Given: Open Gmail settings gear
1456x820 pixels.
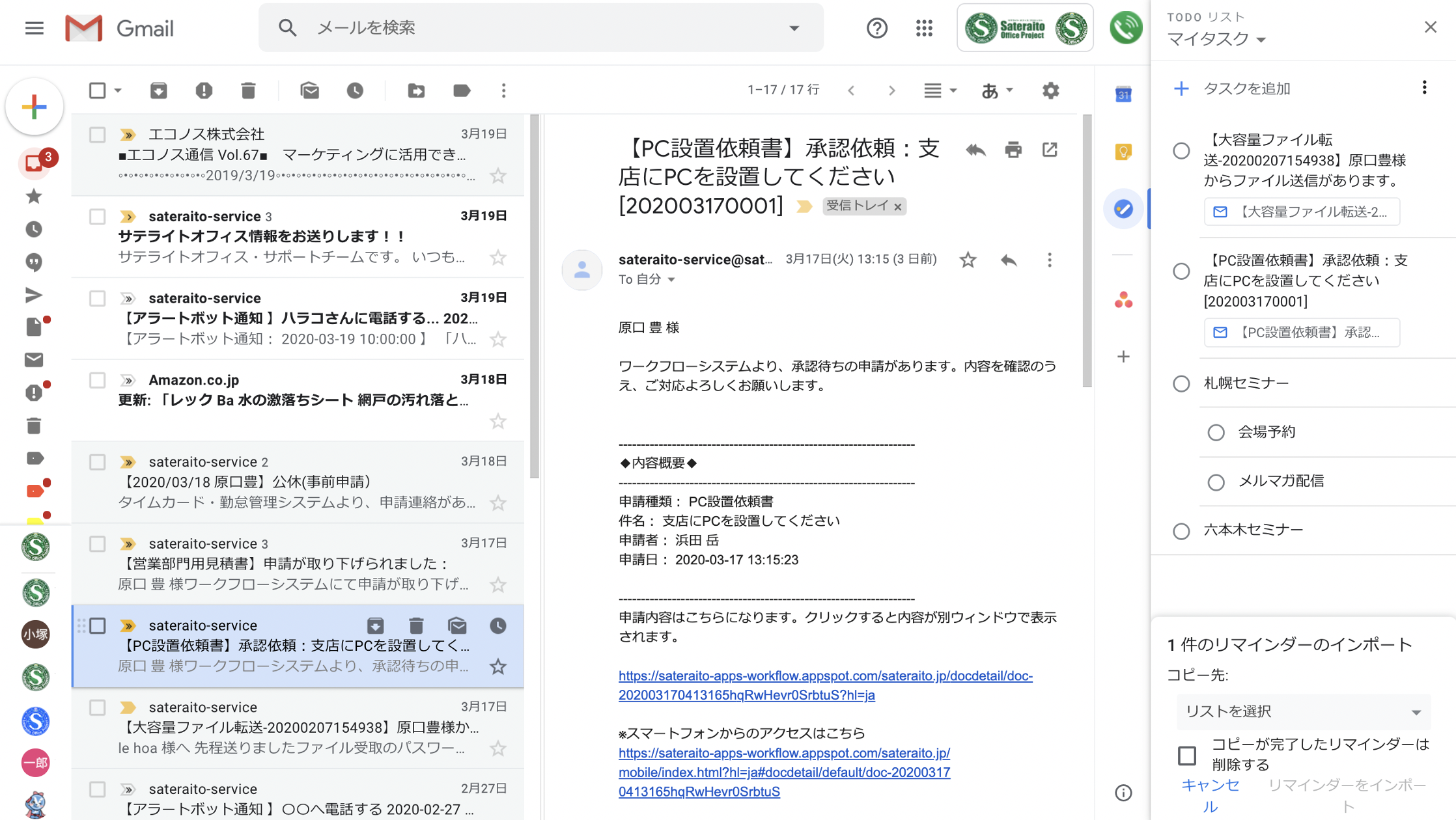Looking at the screenshot, I should pyautogui.click(x=1050, y=90).
